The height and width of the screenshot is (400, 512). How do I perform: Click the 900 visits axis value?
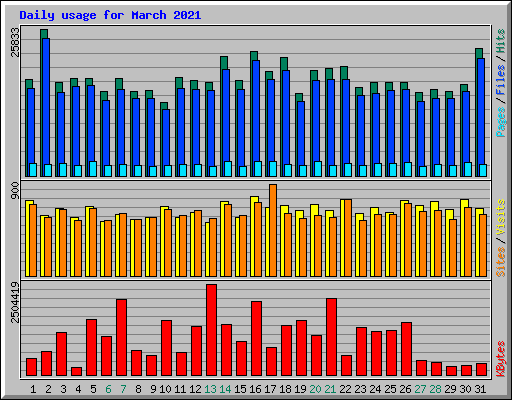point(15,191)
